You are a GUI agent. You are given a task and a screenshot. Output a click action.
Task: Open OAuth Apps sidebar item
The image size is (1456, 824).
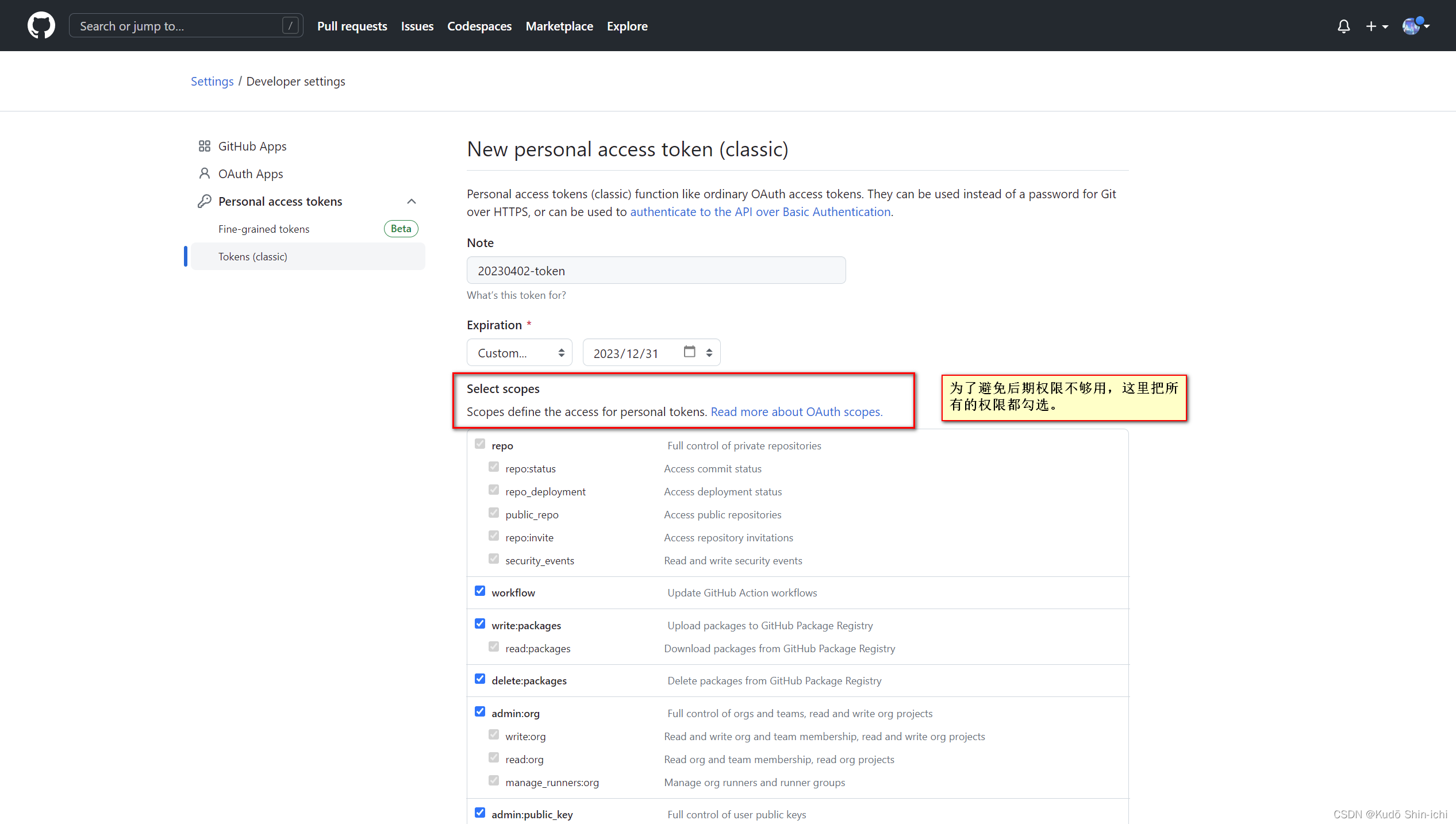[x=308, y=174]
